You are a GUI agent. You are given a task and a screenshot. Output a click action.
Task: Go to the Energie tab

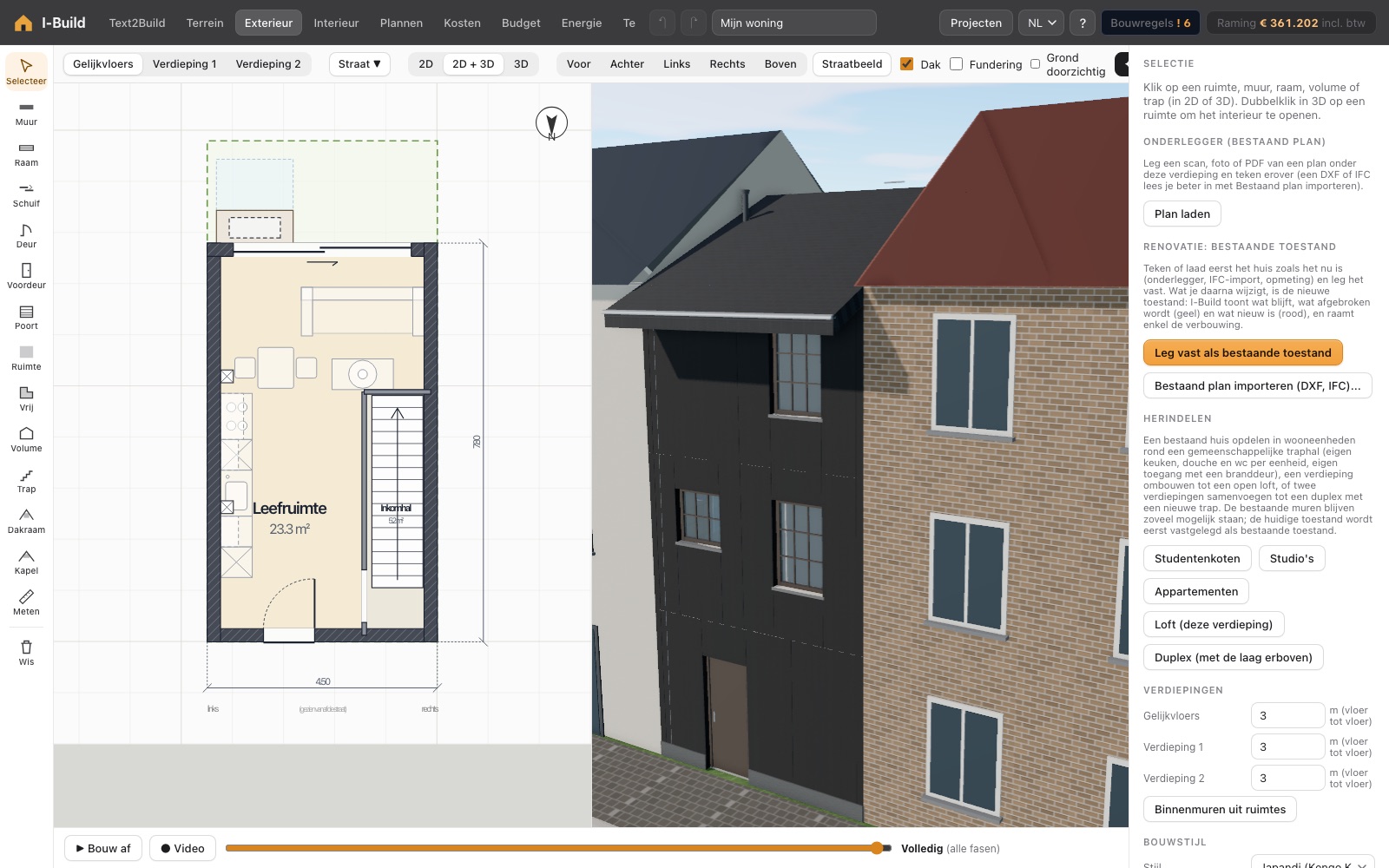582,23
